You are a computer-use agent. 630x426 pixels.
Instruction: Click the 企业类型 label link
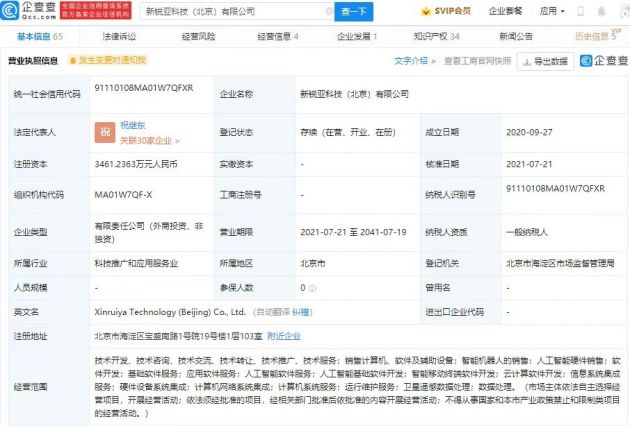(x=31, y=232)
